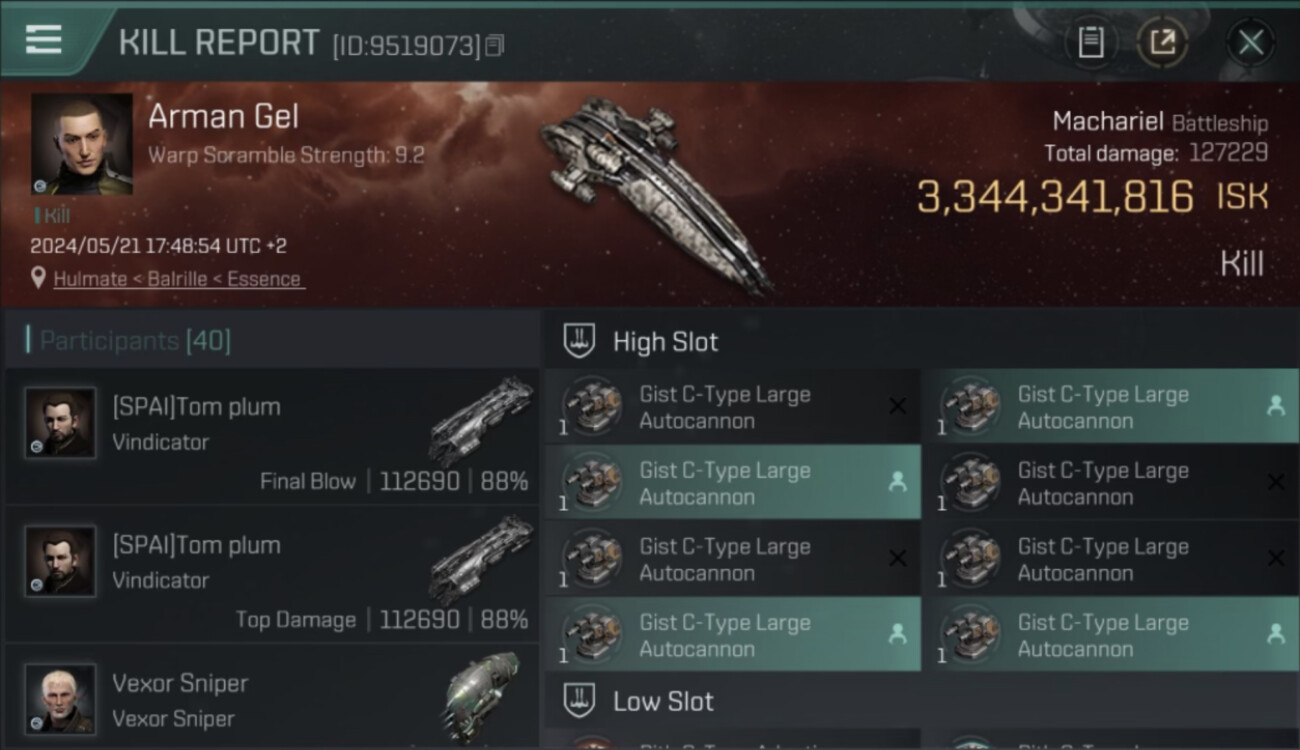Copy the kill report ID
1300x750 pixels.
(495, 45)
